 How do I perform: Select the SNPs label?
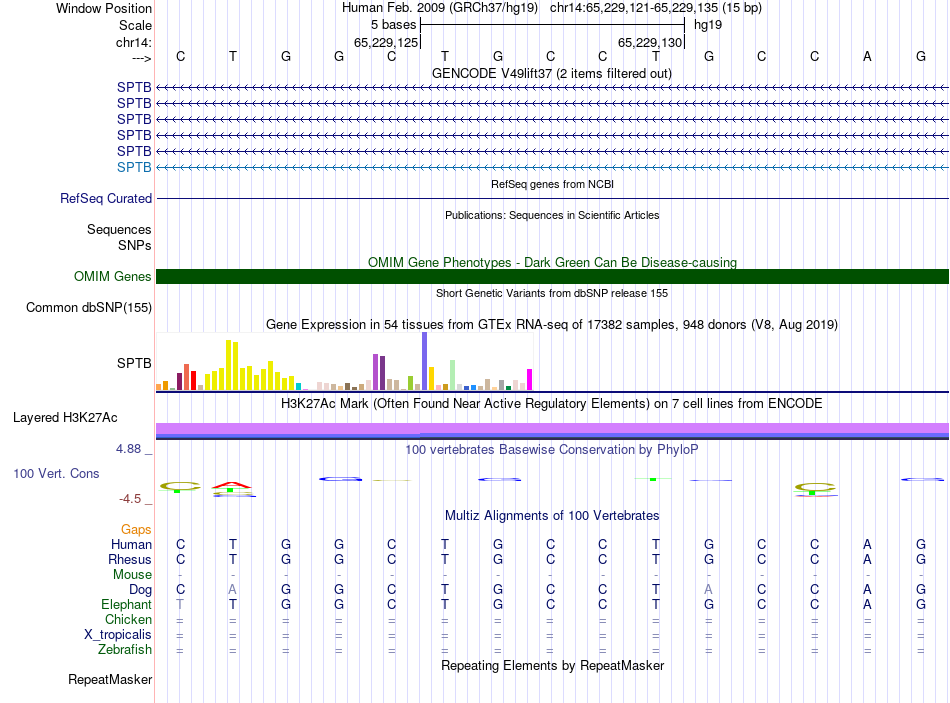pos(135,245)
